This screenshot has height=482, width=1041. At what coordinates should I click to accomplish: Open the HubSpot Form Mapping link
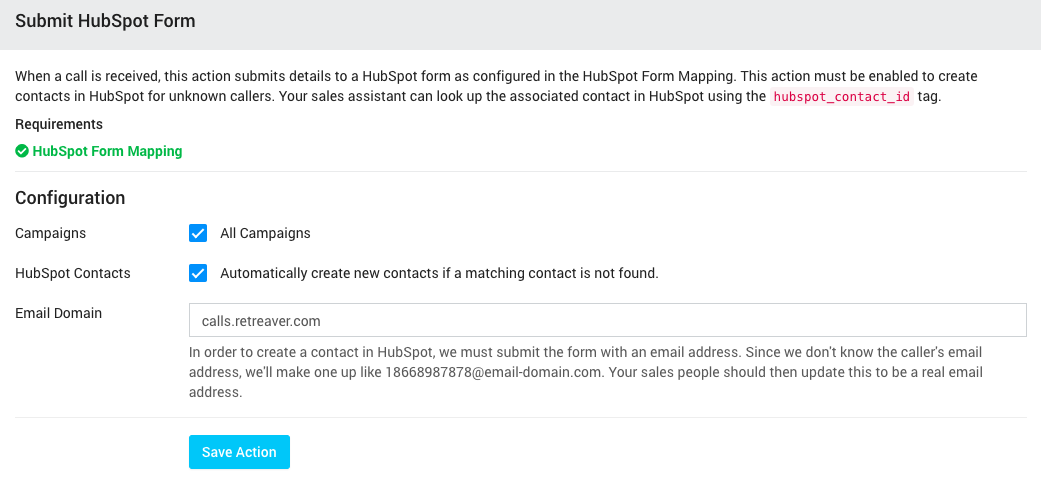pos(107,152)
